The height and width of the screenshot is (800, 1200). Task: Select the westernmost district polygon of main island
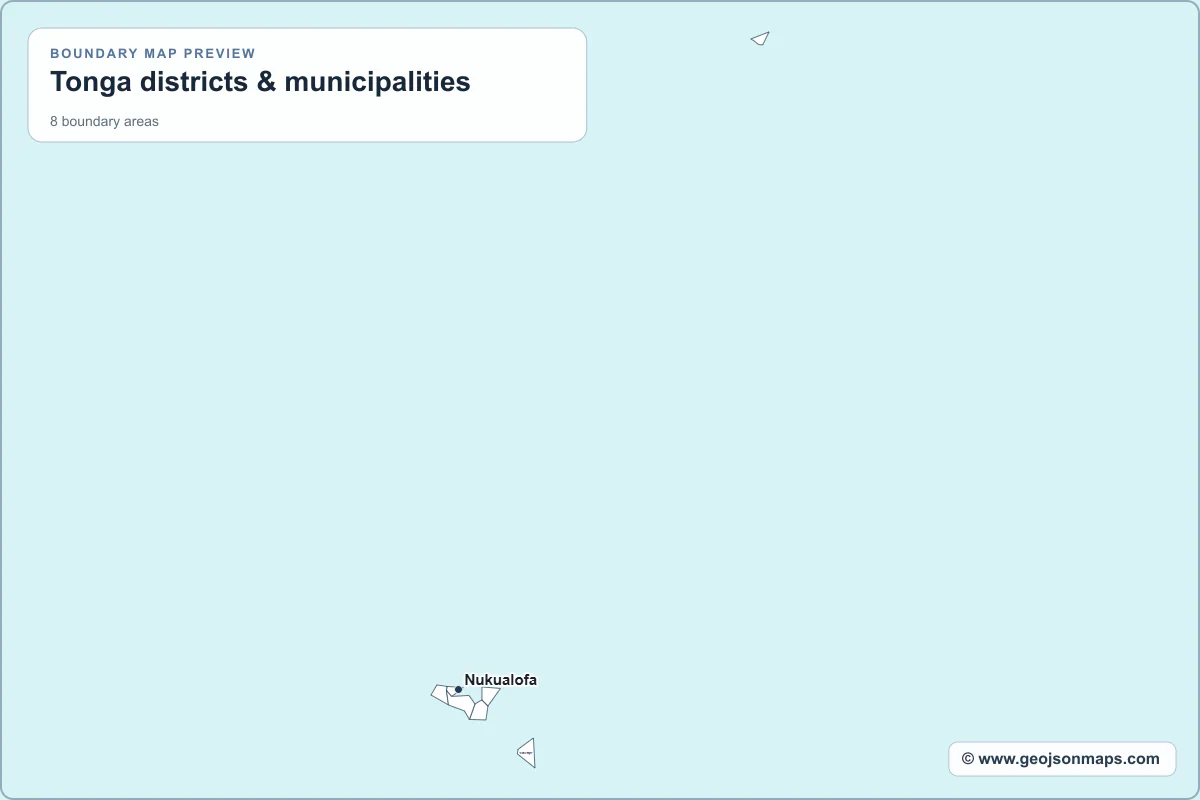click(440, 693)
